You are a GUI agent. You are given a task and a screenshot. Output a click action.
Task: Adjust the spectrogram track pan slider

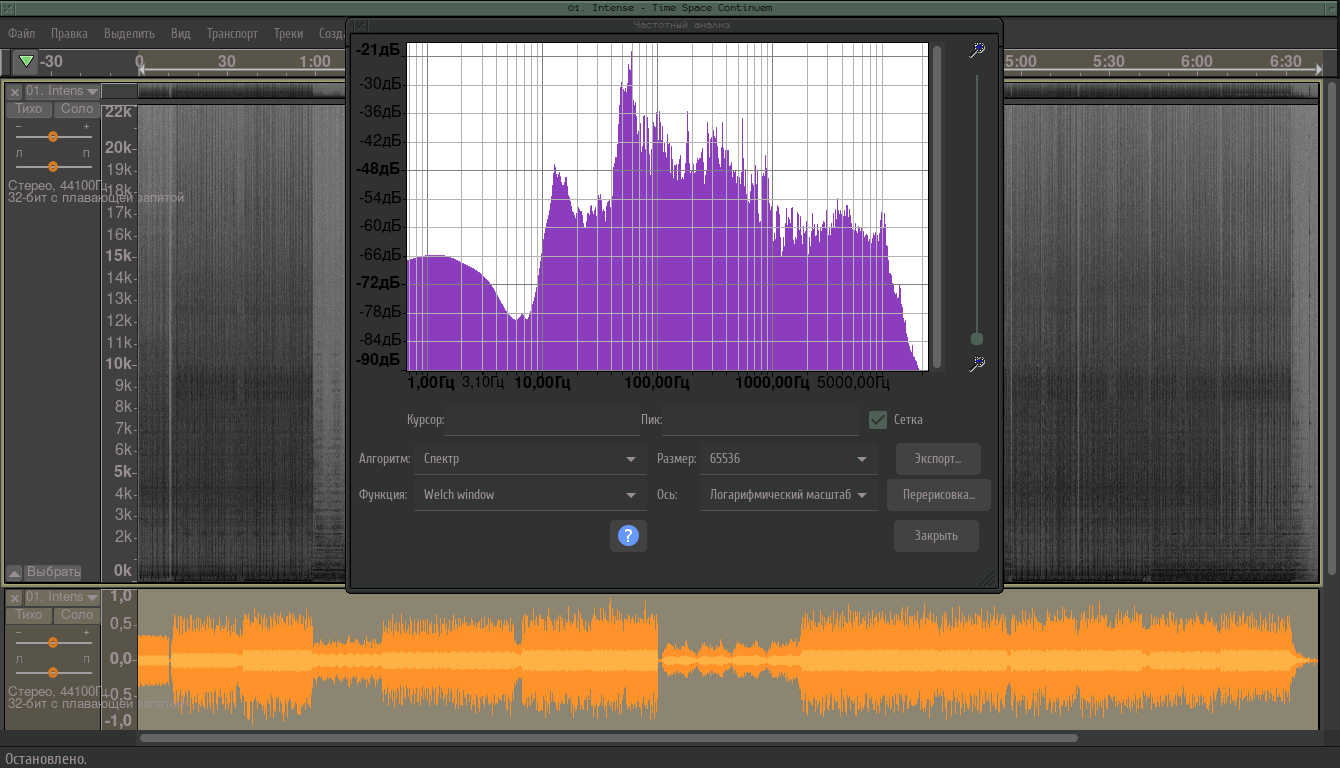coord(53,166)
